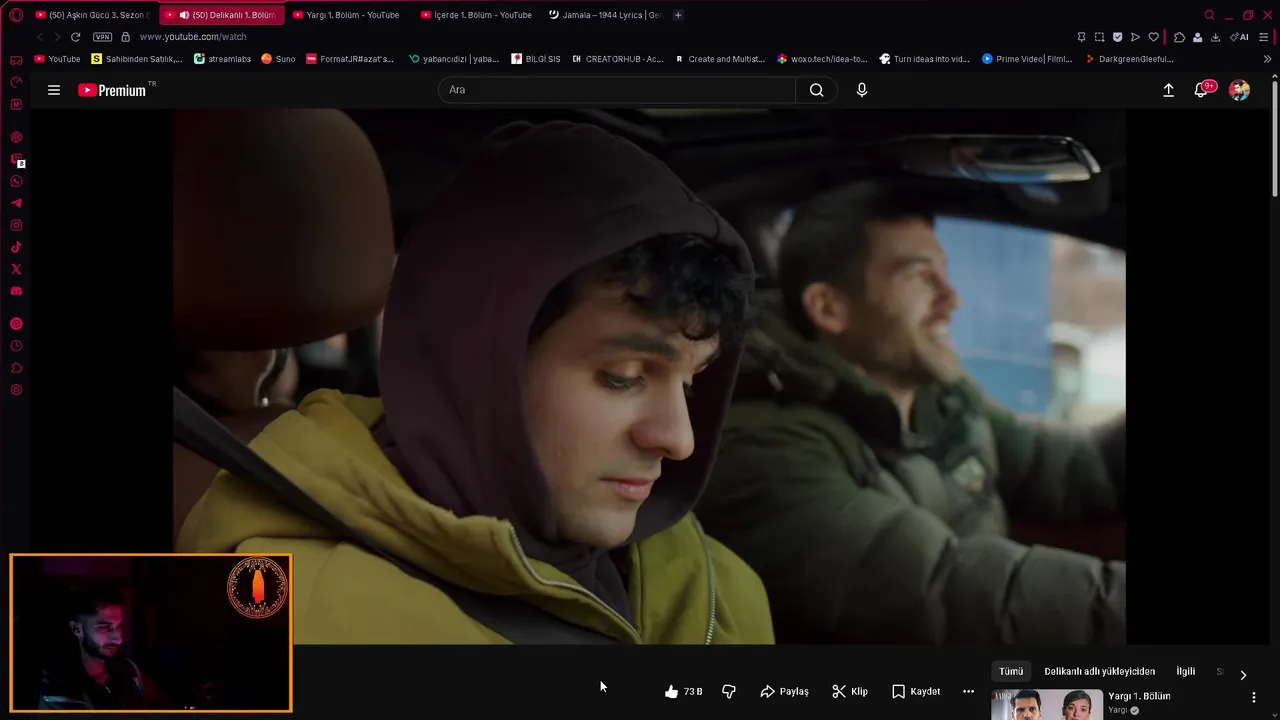
Task: Open the woxo.tech bookmark
Action: 822,59
